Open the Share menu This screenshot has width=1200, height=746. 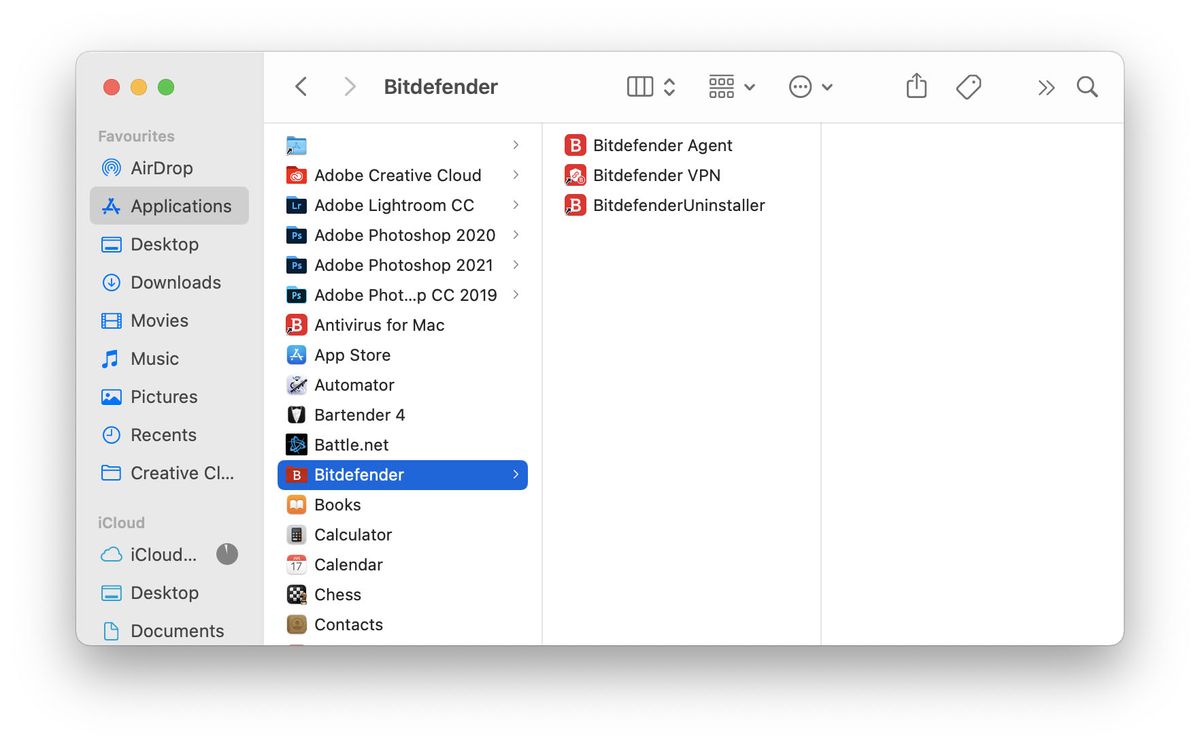(915, 87)
